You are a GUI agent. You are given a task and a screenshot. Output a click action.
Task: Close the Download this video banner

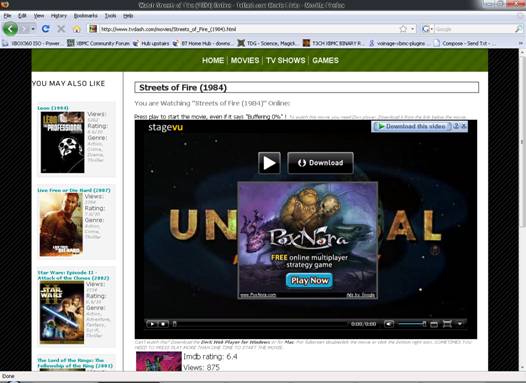[464, 126]
